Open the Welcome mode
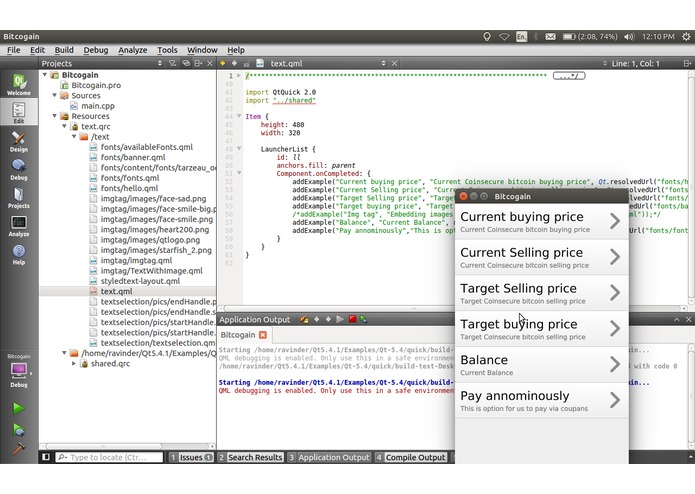695x494 pixels. click(19, 85)
